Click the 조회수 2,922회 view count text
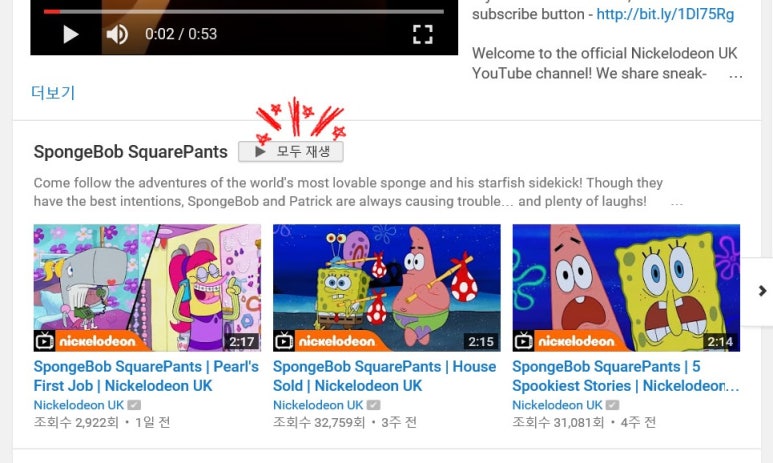This screenshot has width=773, height=463. point(76,423)
